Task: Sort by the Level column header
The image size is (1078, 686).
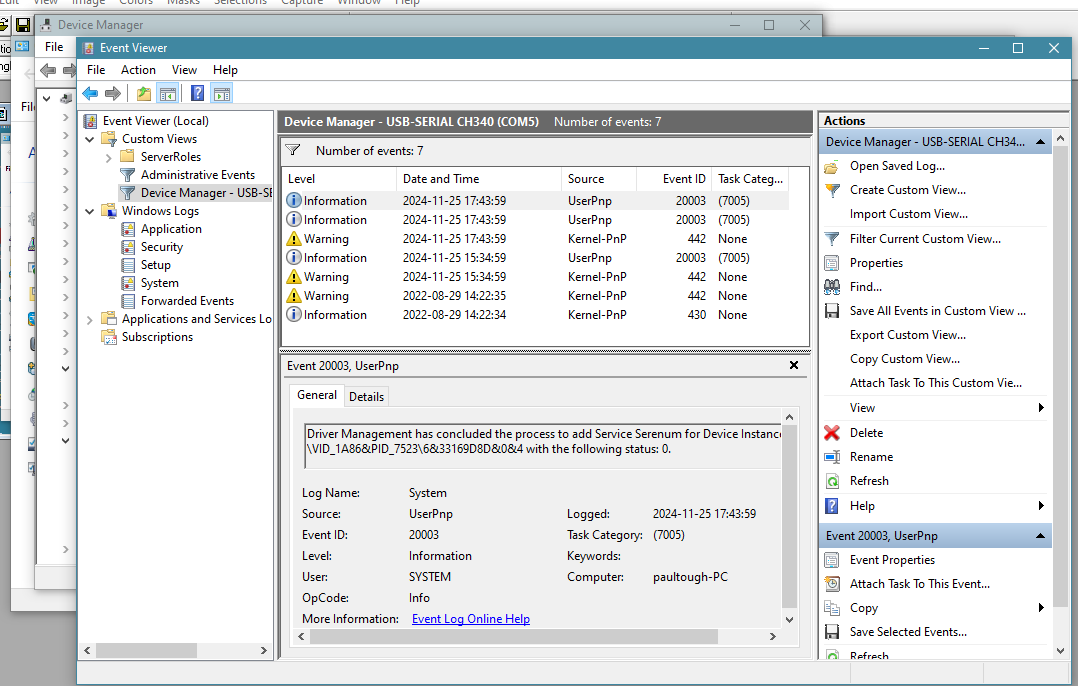Action: pyautogui.click(x=339, y=179)
